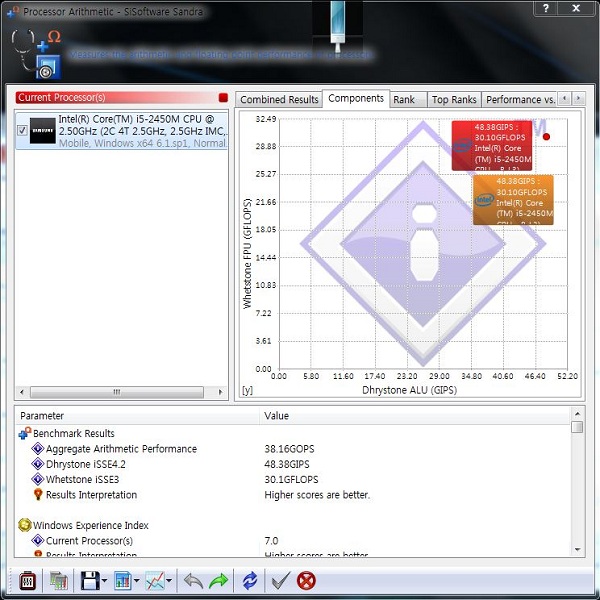Image resolution: width=600 pixels, height=600 pixels.
Task: Click red result data point on chart
Action: [x=546, y=137]
